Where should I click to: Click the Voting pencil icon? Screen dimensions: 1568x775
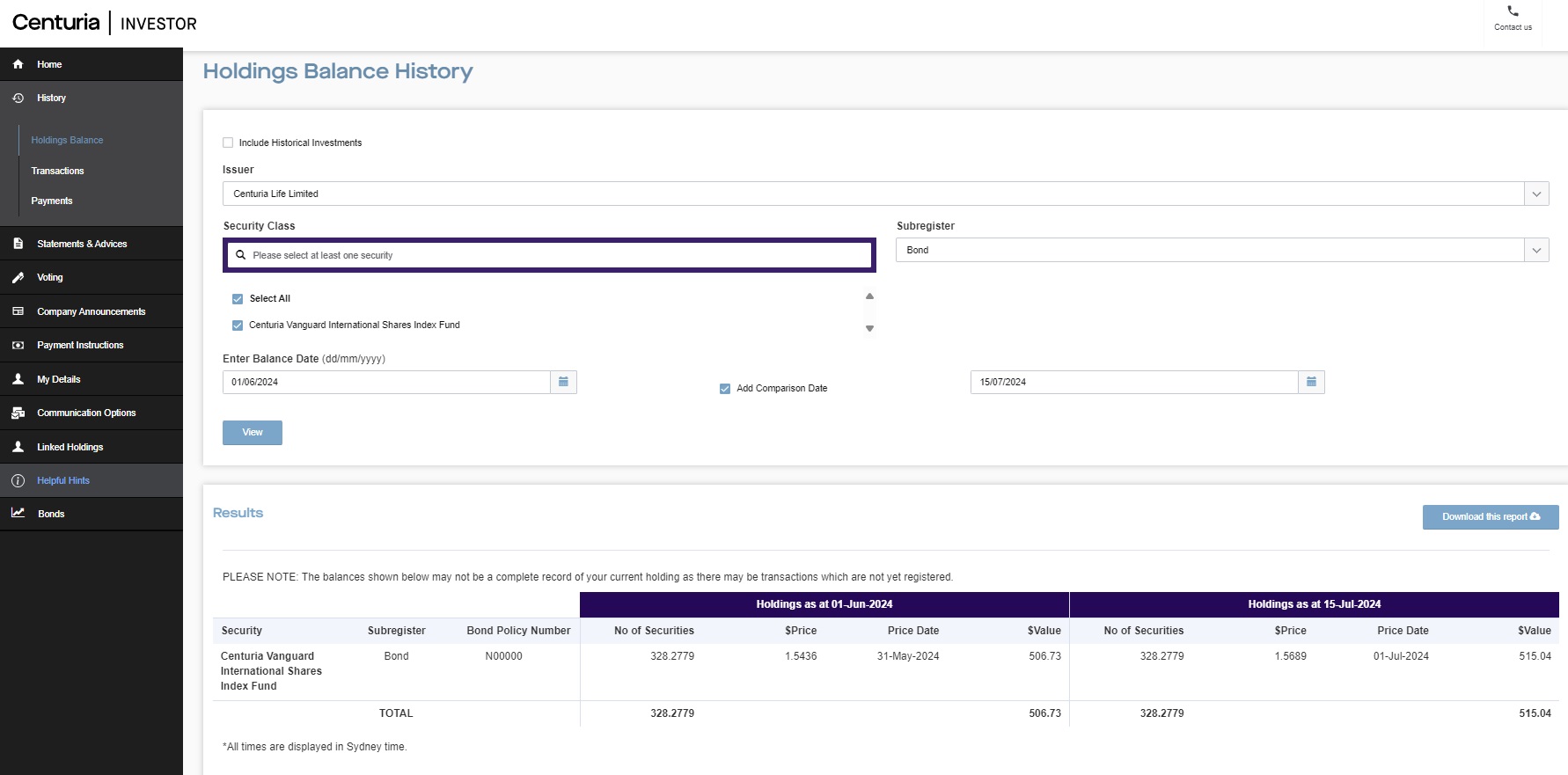point(18,277)
